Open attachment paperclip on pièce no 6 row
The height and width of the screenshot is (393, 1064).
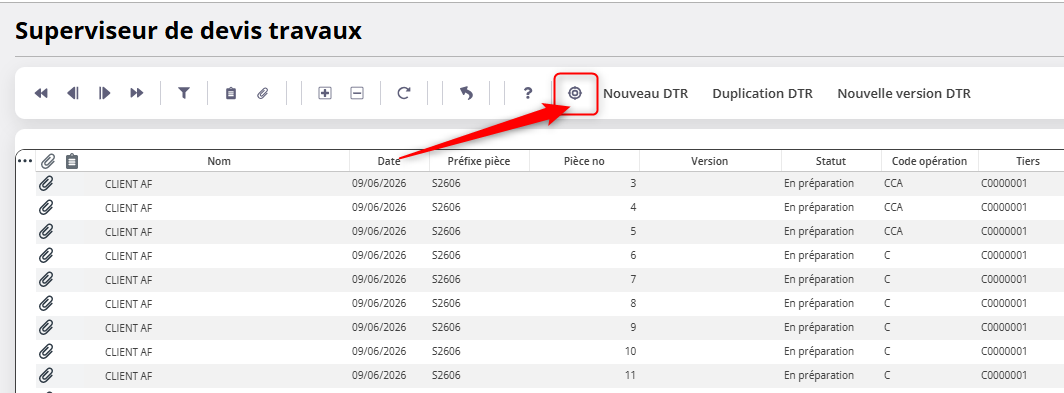click(46, 255)
